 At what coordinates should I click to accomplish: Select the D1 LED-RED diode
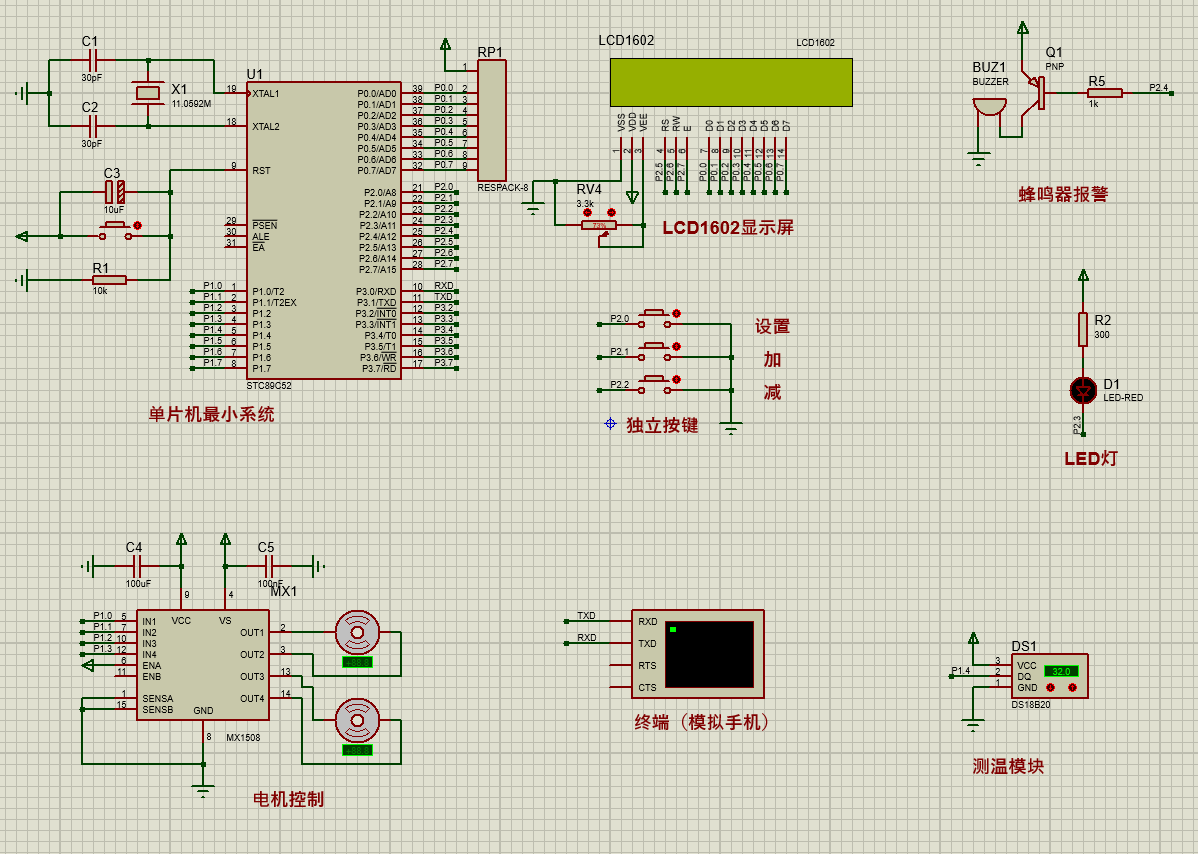point(1082,388)
